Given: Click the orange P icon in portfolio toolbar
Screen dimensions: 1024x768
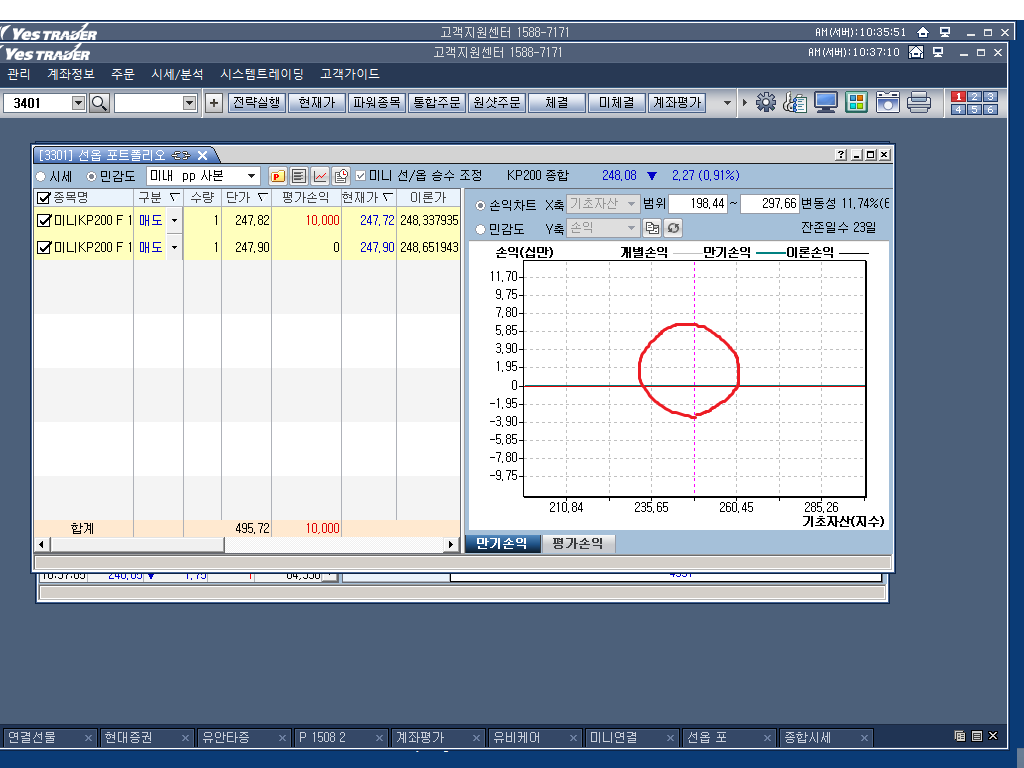Looking at the screenshot, I should 278,176.
